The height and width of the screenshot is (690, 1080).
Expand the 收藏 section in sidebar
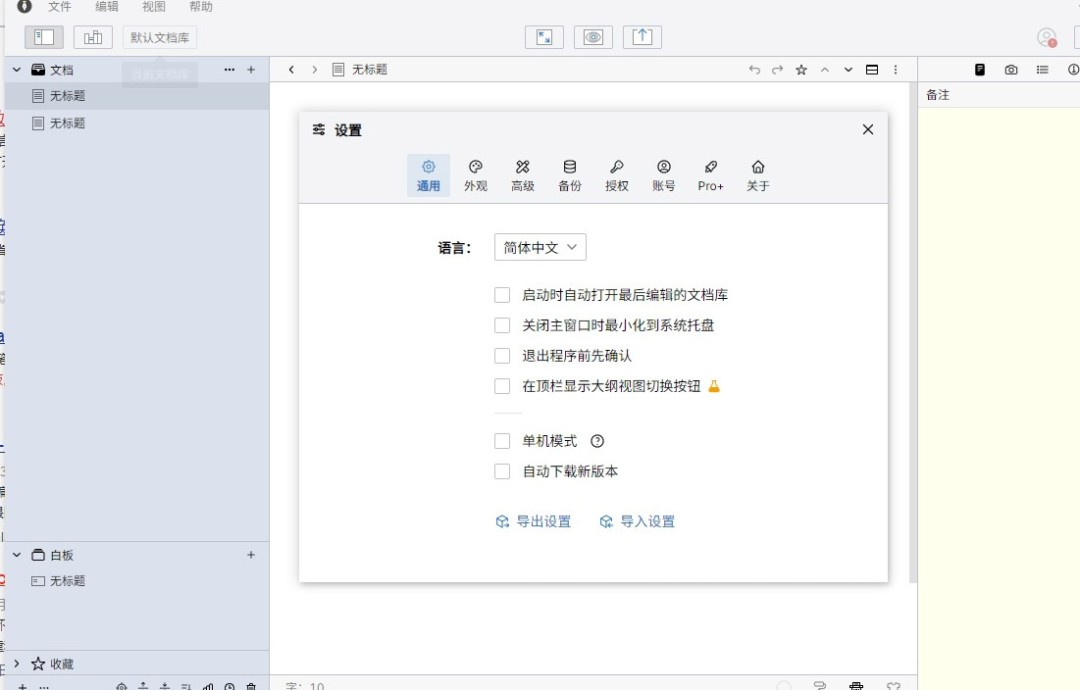pos(16,663)
